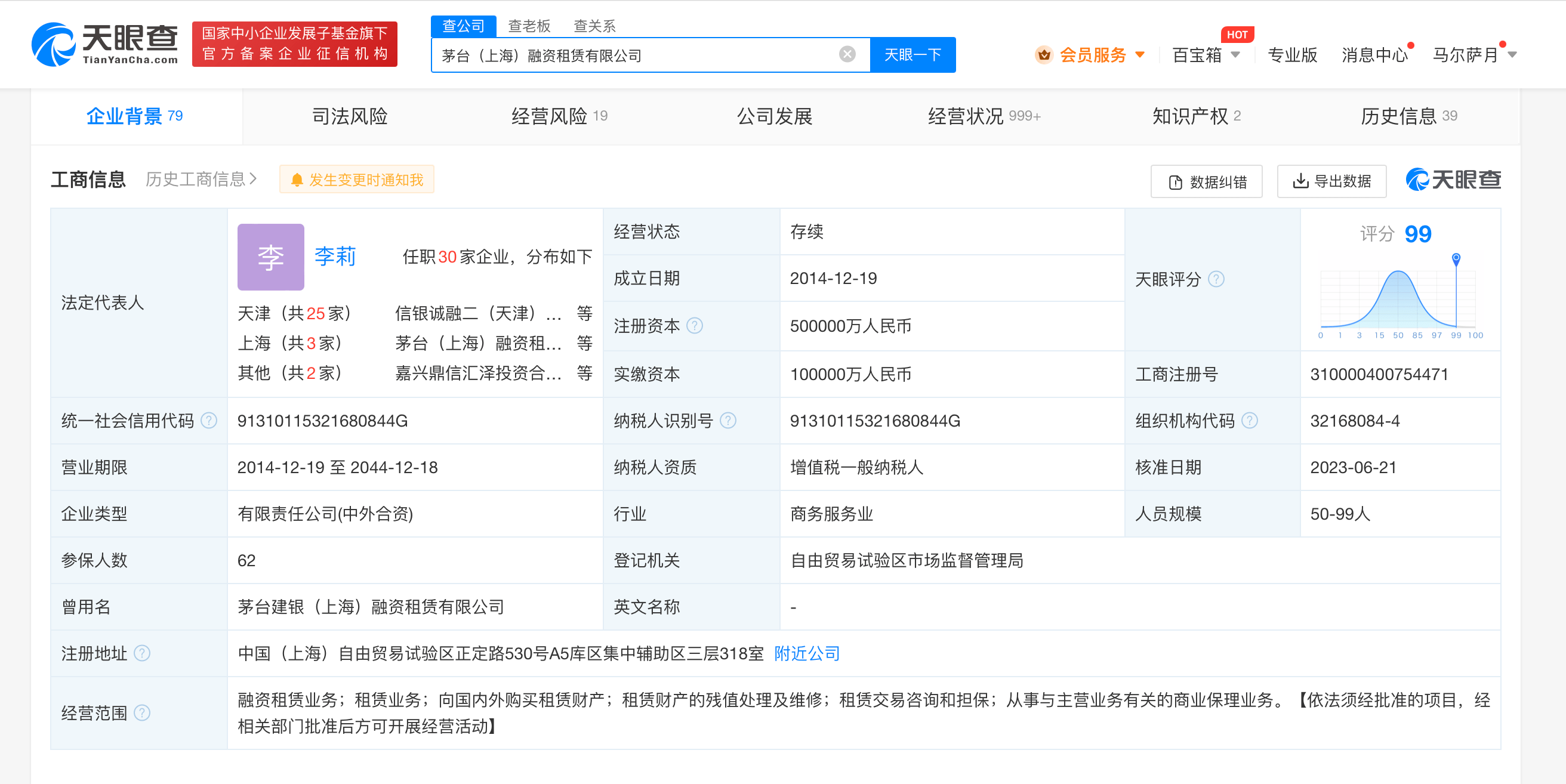Expand the 会员服务 dropdown arrow

pyautogui.click(x=1140, y=55)
